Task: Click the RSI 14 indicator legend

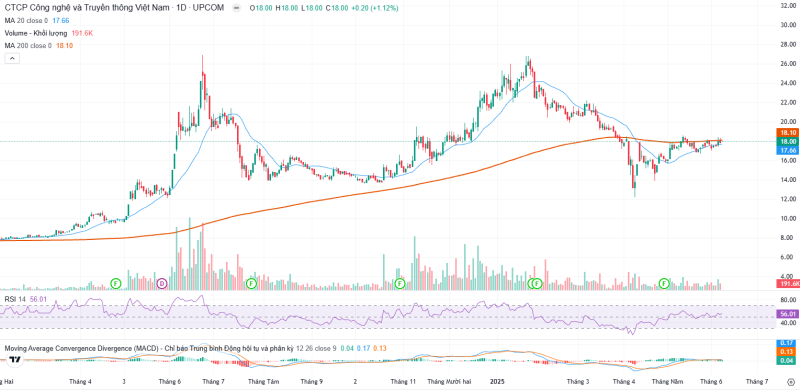Action: click(15, 299)
